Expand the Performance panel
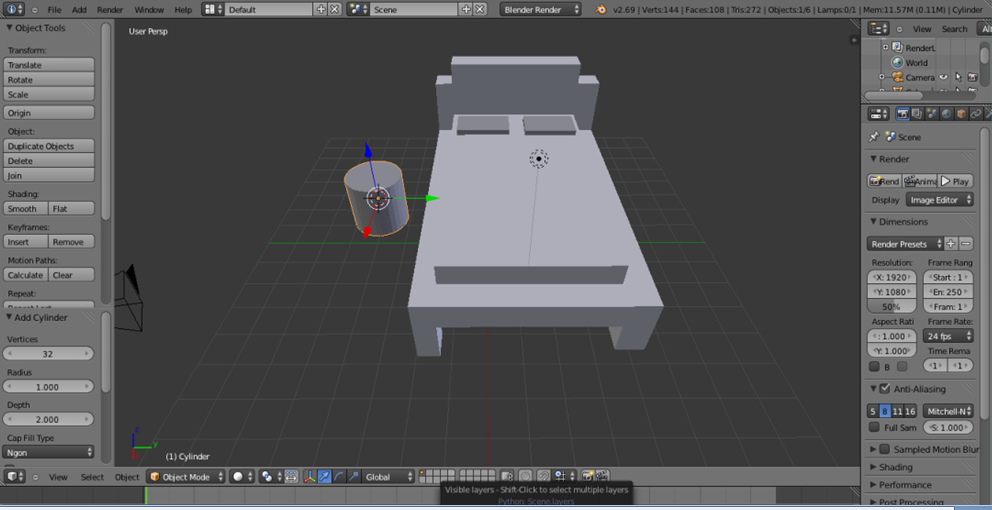This screenshot has width=992, height=510. click(905, 485)
